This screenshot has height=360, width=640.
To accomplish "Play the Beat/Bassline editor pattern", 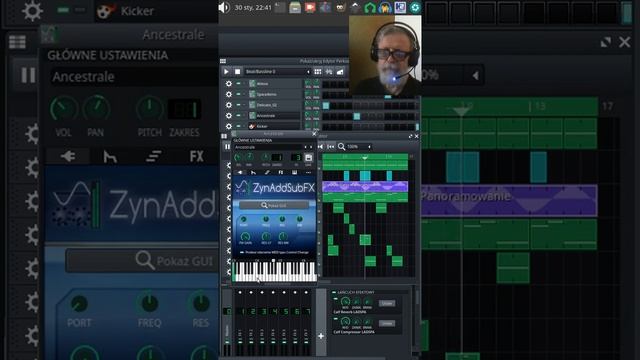I will (226, 72).
